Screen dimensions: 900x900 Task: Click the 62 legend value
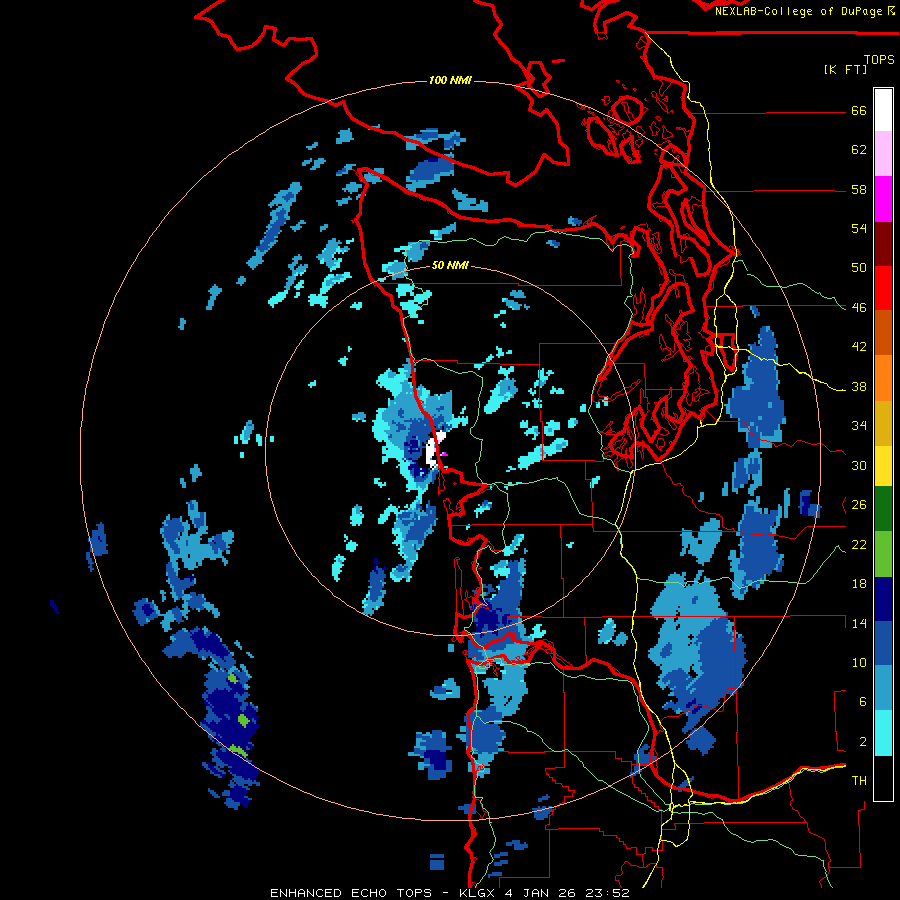[x=859, y=150]
